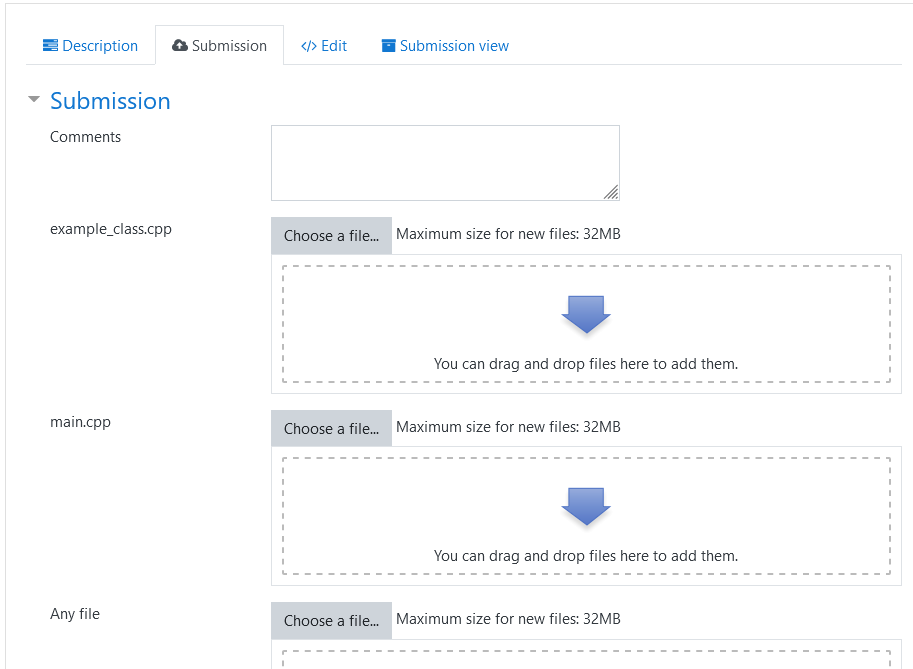Click the cloud upload icon on Submission tab
913x669 pixels.
tap(180, 46)
